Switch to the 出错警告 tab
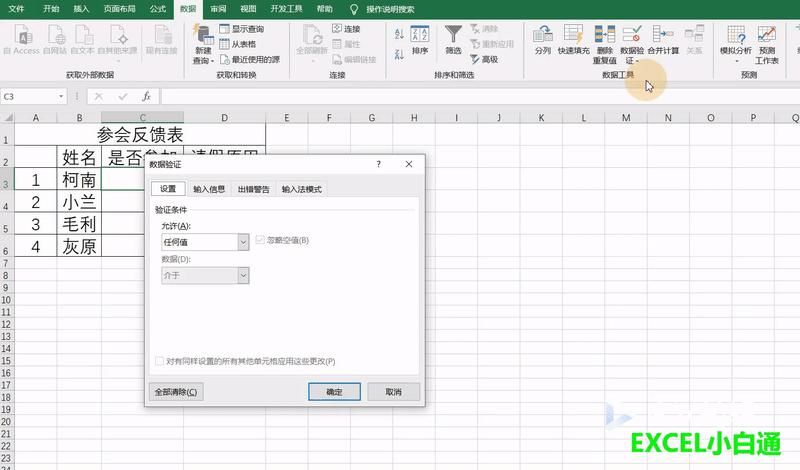The height and width of the screenshot is (470, 800). point(253,188)
